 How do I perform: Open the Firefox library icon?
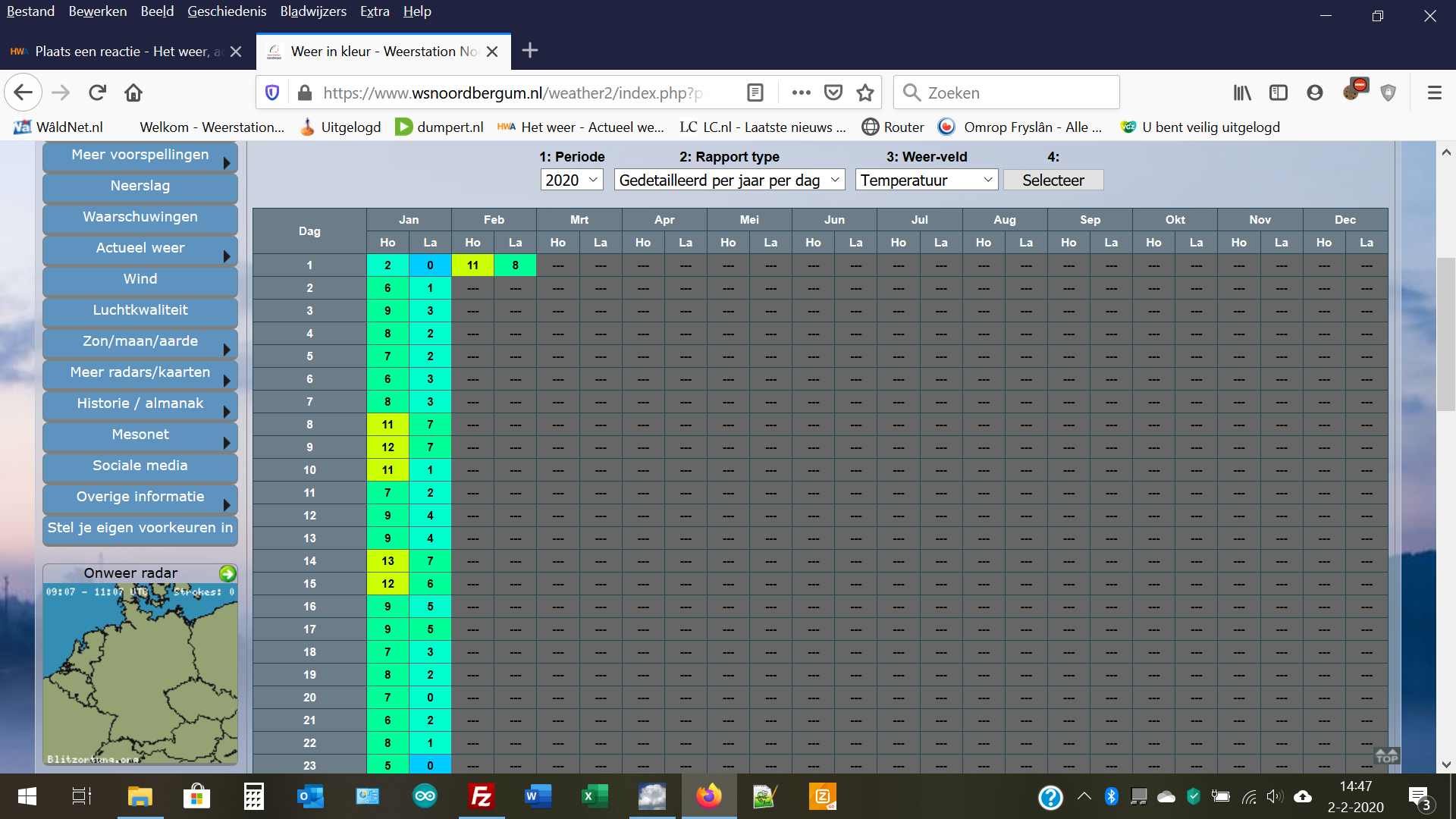pos(1241,93)
